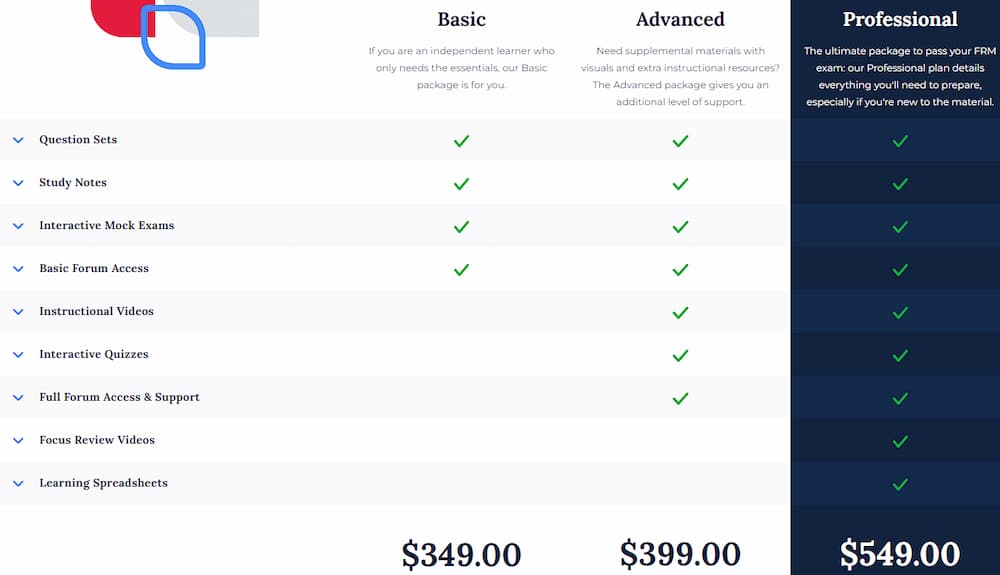Click the Professional plan Focus Review Videos checkmark
Image resolution: width=1000 pixels, height=575 pixels.
pyautogui.click(x=900, y=441)
